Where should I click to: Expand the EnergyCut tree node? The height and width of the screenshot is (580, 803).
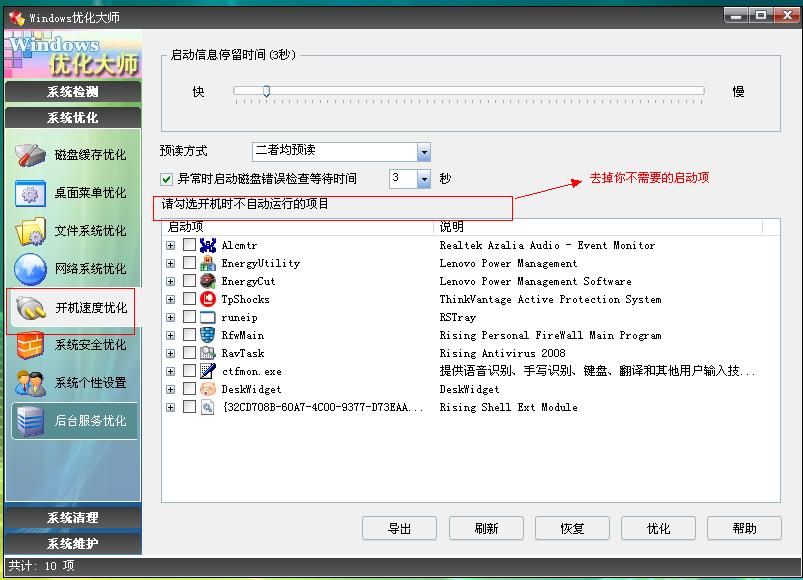(171, 282)
